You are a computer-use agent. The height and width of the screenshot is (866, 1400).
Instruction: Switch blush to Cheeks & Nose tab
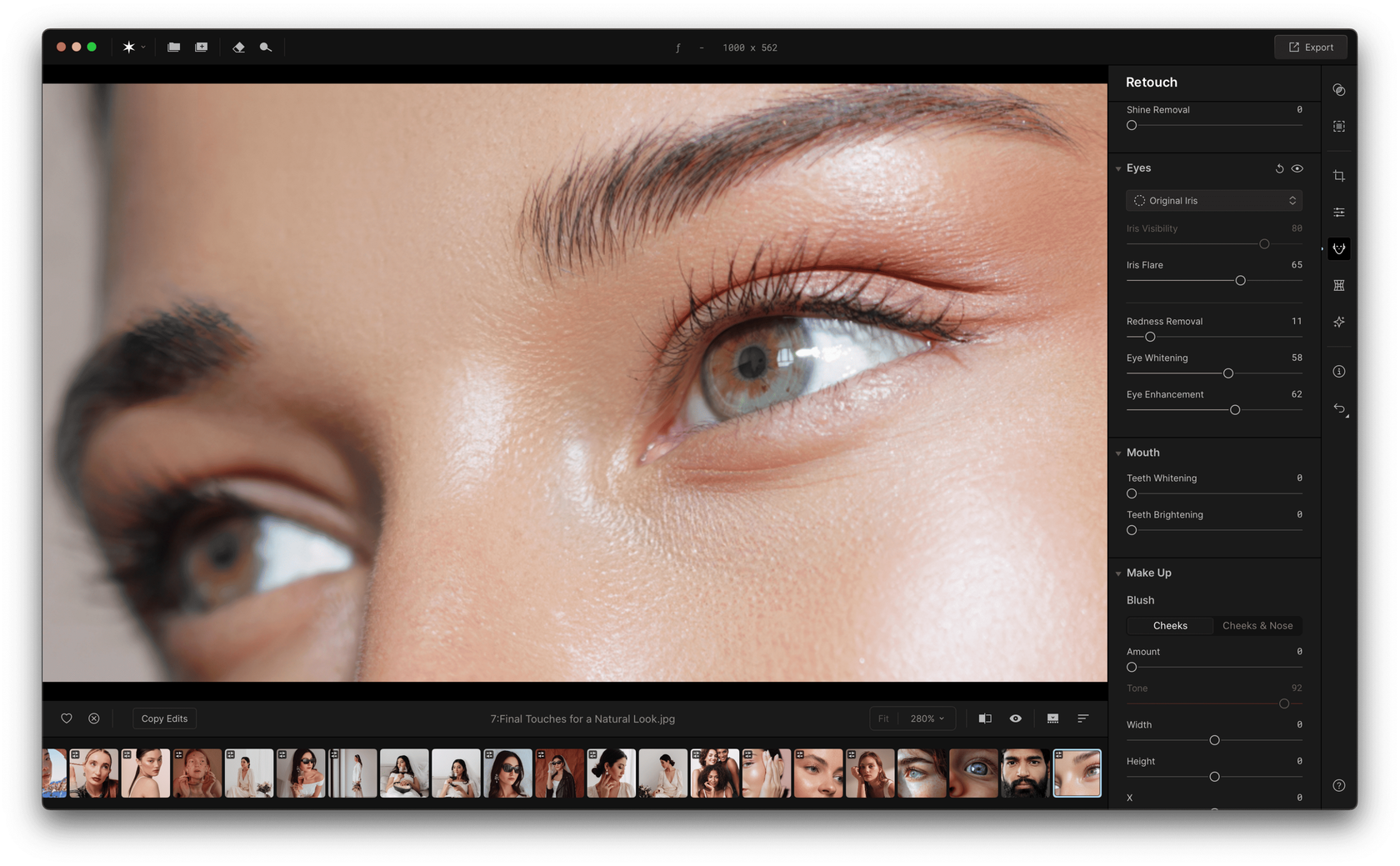[x=1257, y=626]
